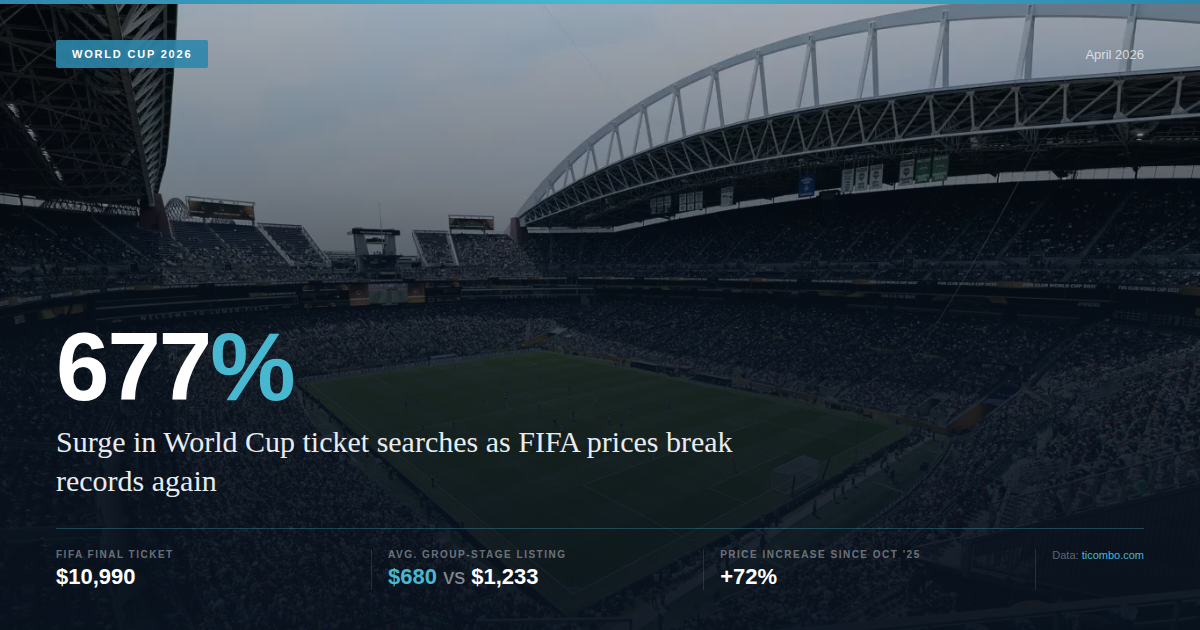Click the "Data:" source label
The height and width of the screenshot is (630, 1200).
[x=1065, y=555]
